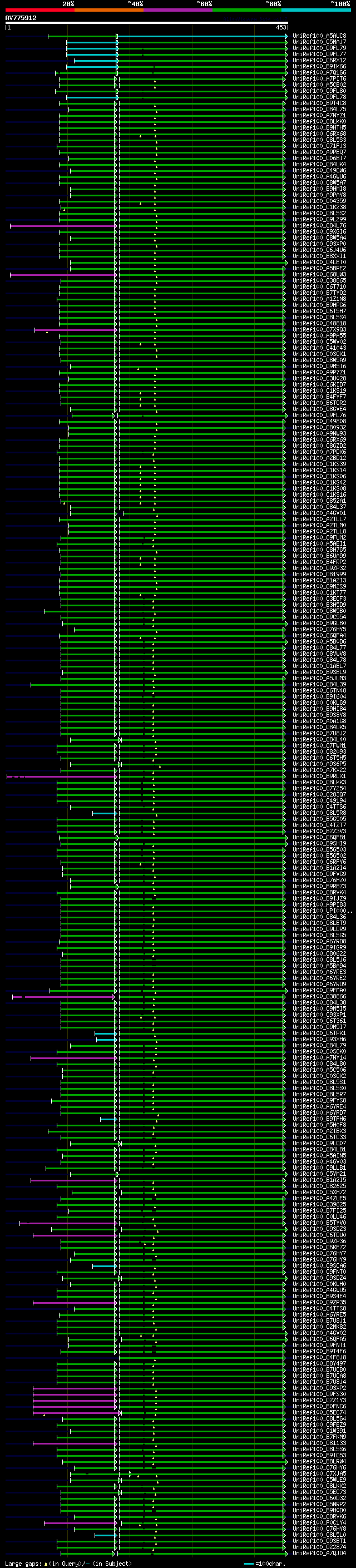Open hit UniRef100_Q9FL79
The image size is (356, 1568).
click(x=319, y=48)
